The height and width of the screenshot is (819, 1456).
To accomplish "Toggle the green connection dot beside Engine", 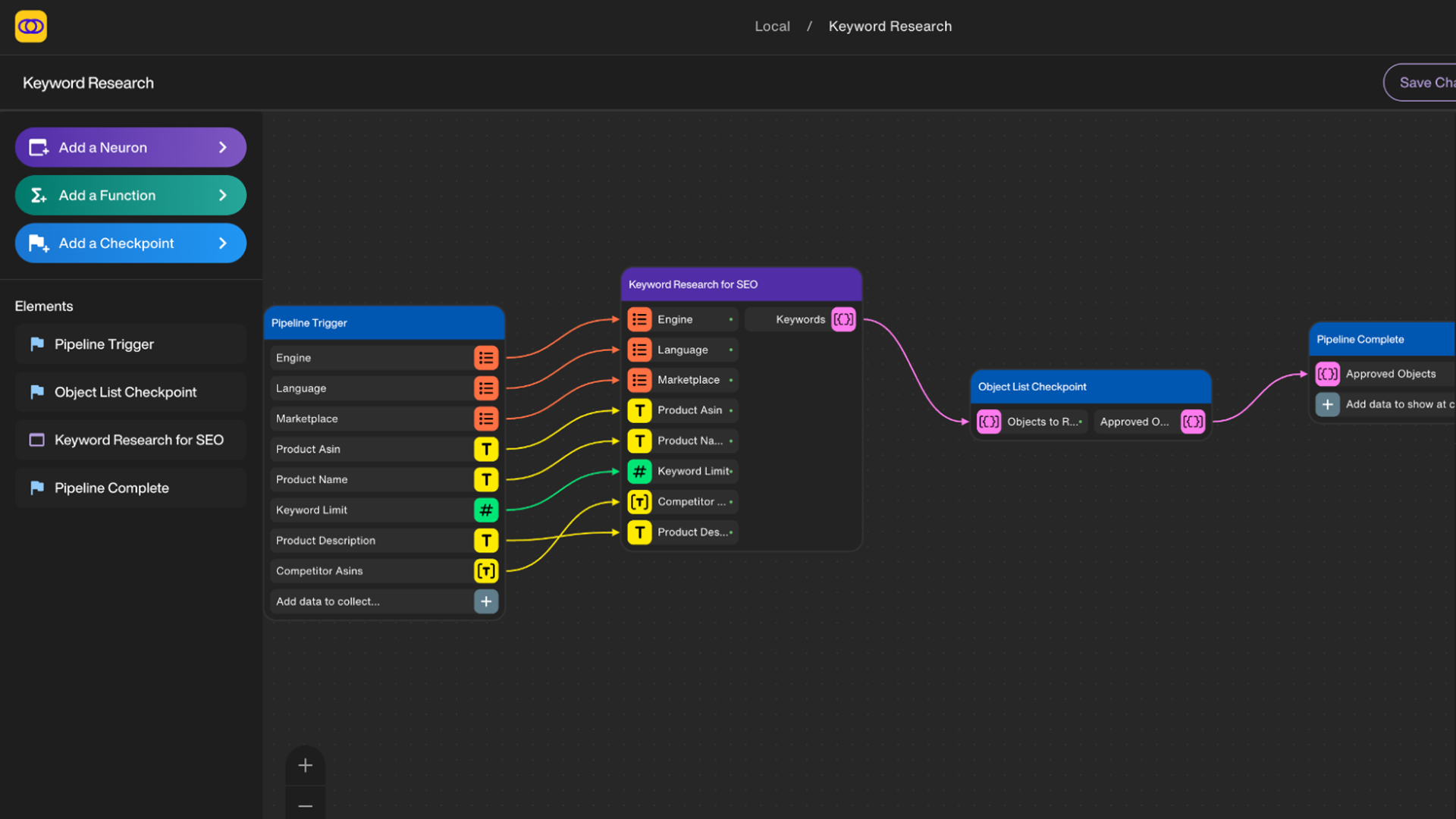I will pos(730,319).
